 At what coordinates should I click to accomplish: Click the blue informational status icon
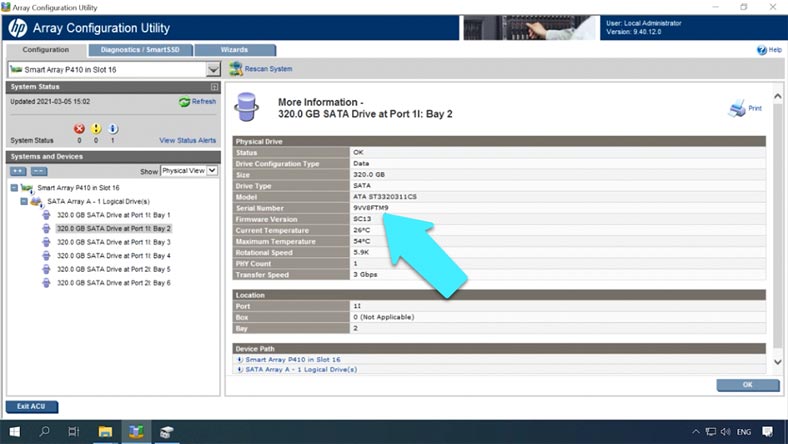tap(113, 129)
